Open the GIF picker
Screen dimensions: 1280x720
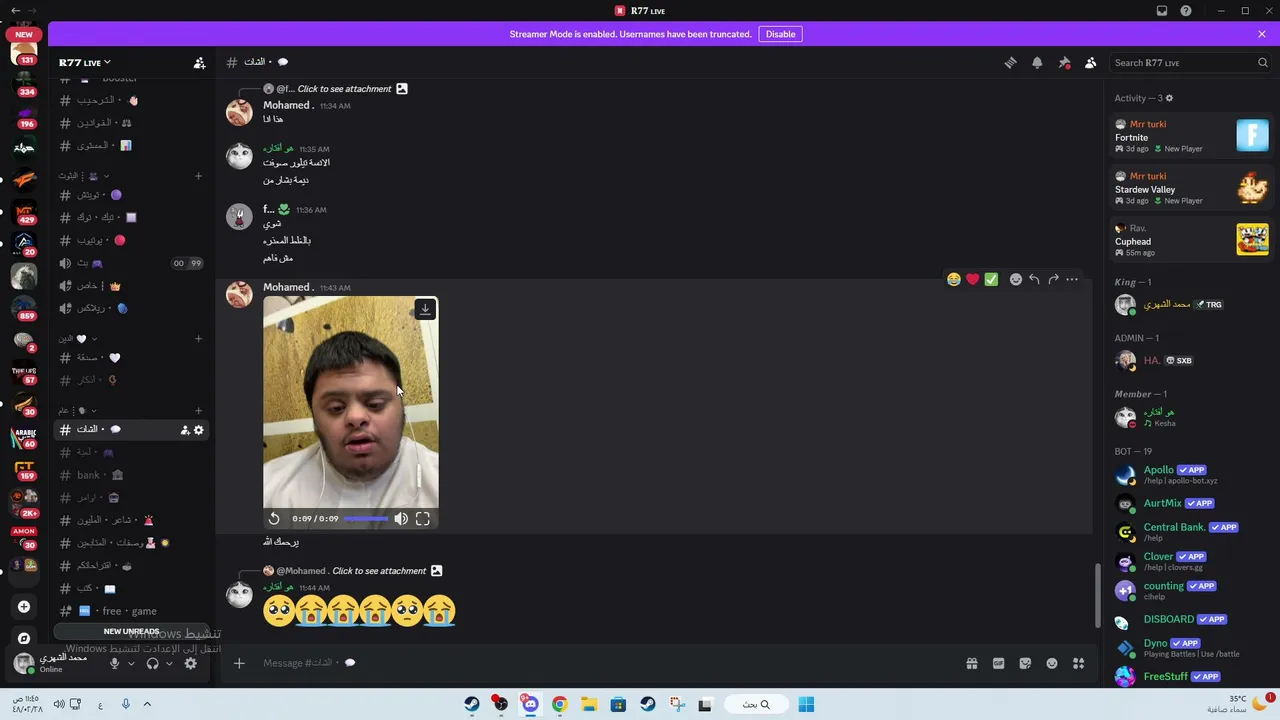tap(998, 663)
